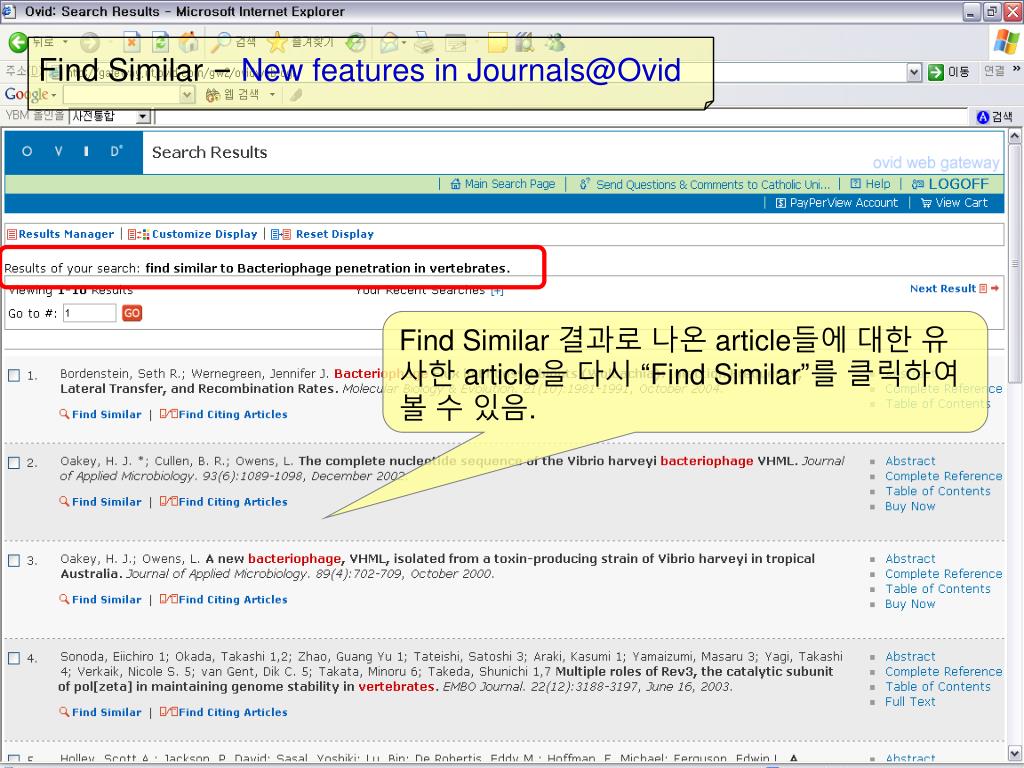Click the red GO button
The width and height of the screenshot is (1024, 768).
[132, 313]
